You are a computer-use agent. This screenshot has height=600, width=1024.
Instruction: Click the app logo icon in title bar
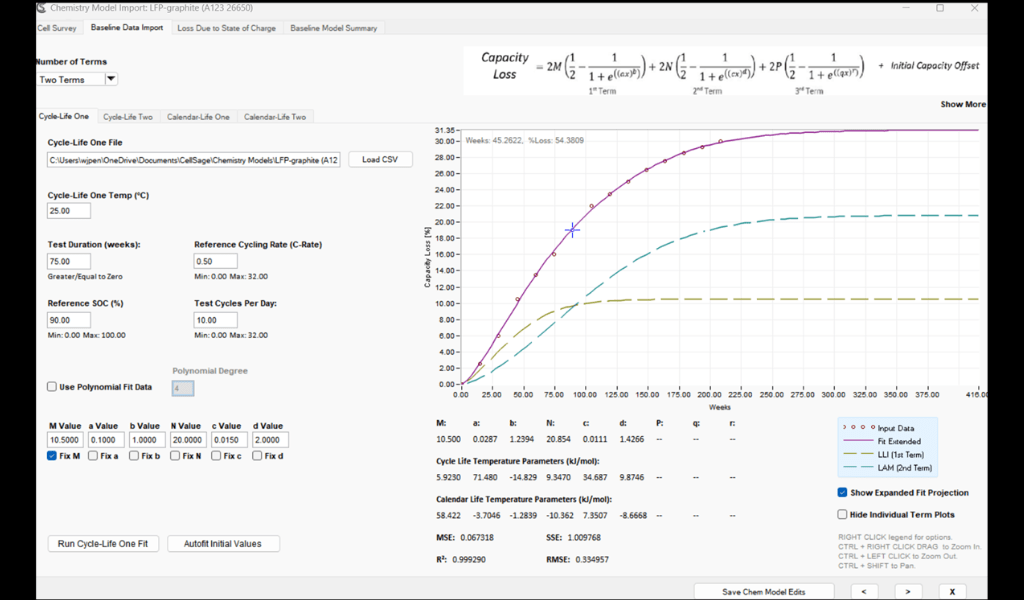point(40,8)
